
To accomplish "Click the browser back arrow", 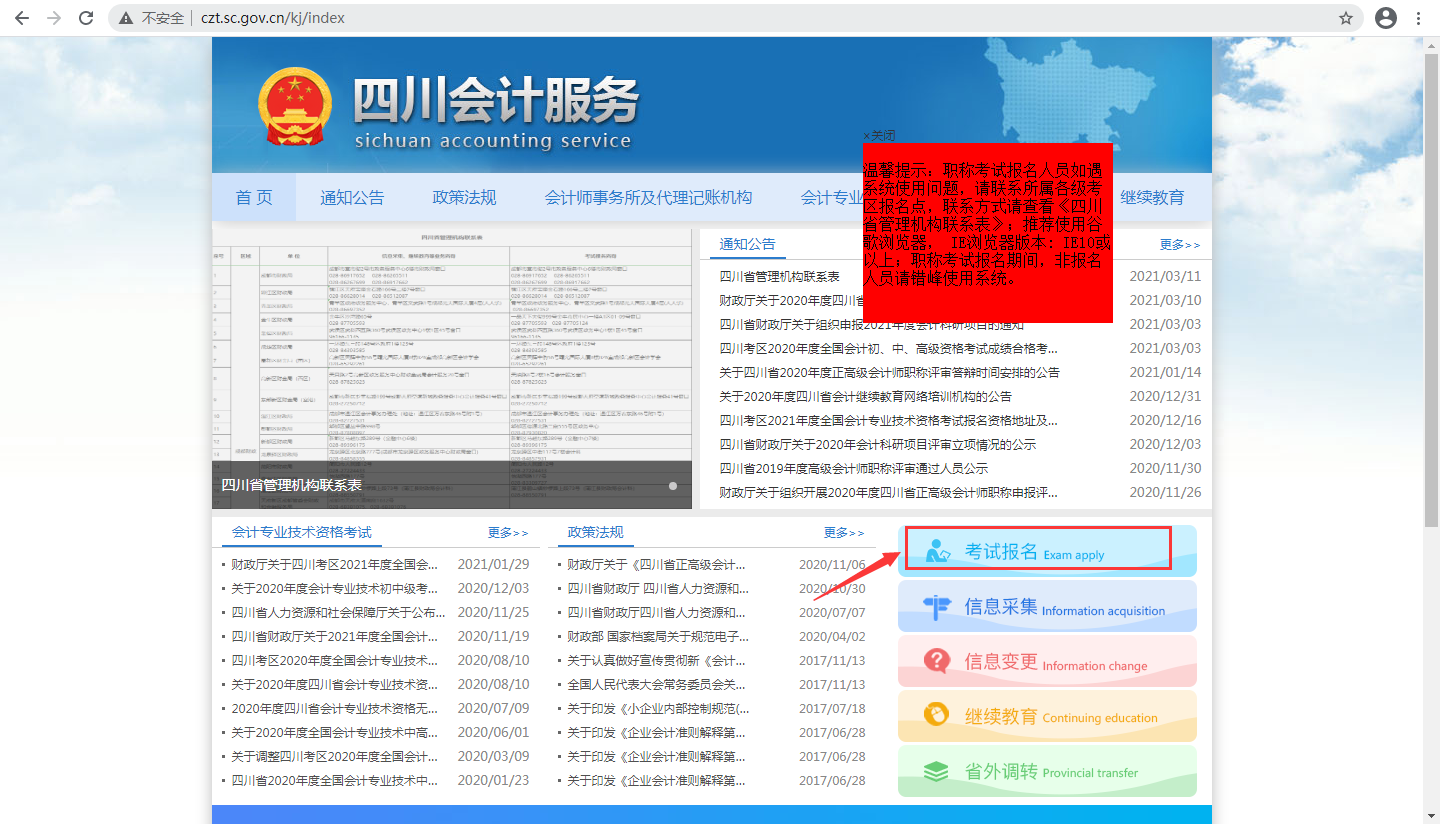I will point(22,18).
